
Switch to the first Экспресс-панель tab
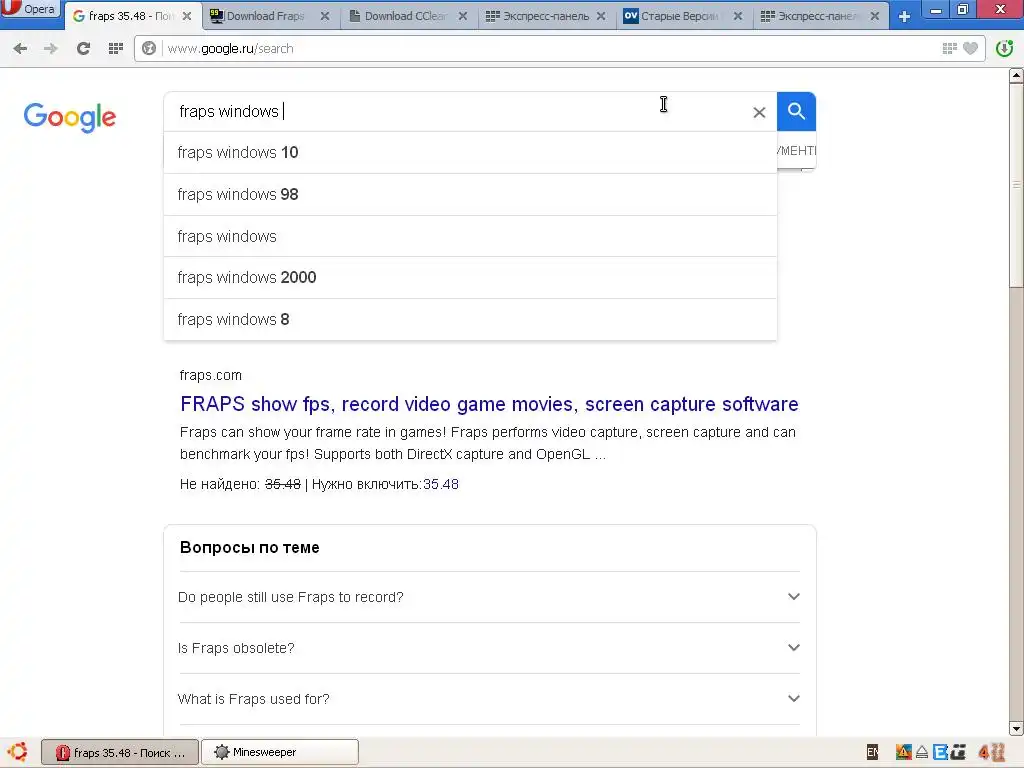click(545, 16)
